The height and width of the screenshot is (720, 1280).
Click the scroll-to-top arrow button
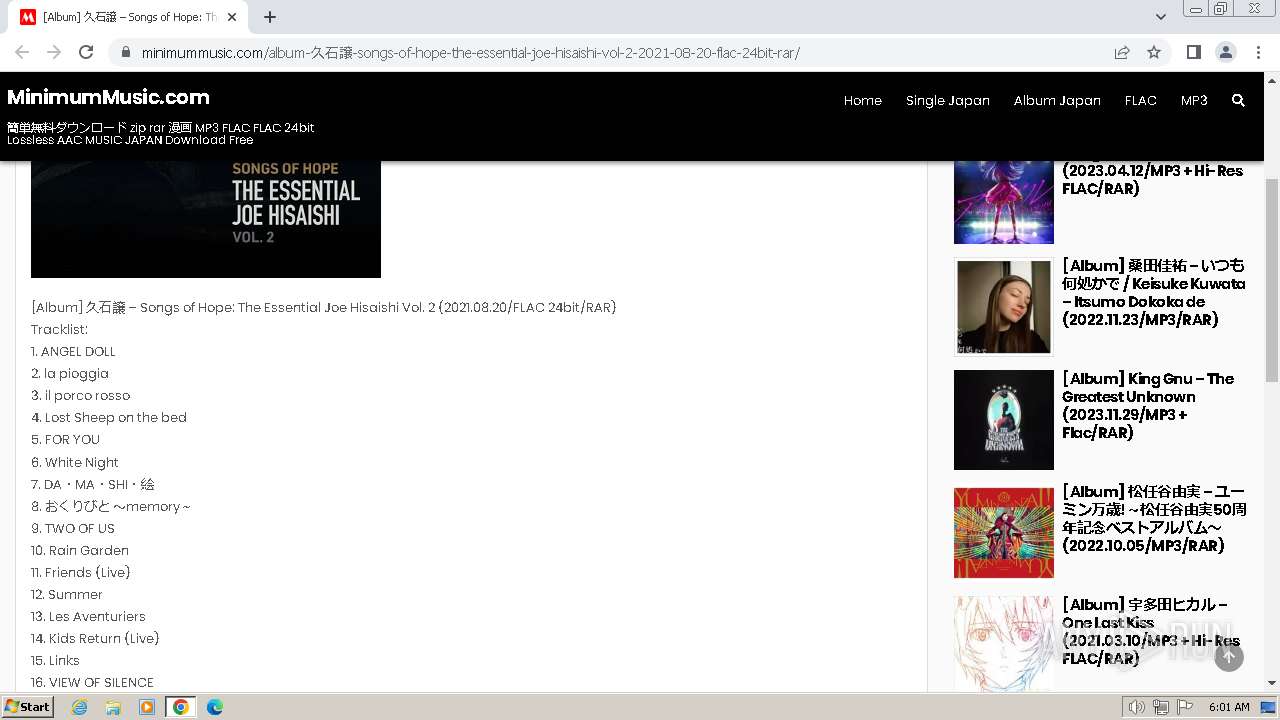click(x=1229, y=656)
